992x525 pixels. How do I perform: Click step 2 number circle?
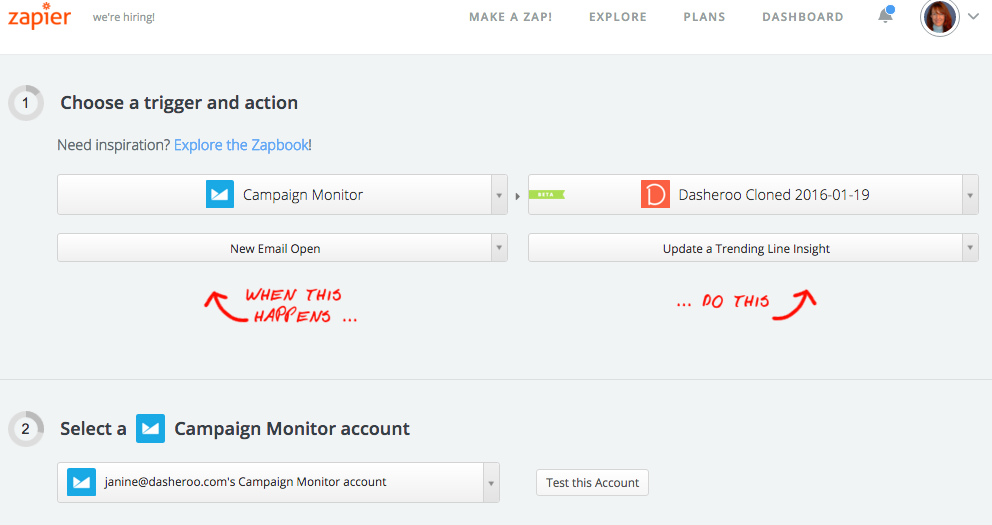26,429
